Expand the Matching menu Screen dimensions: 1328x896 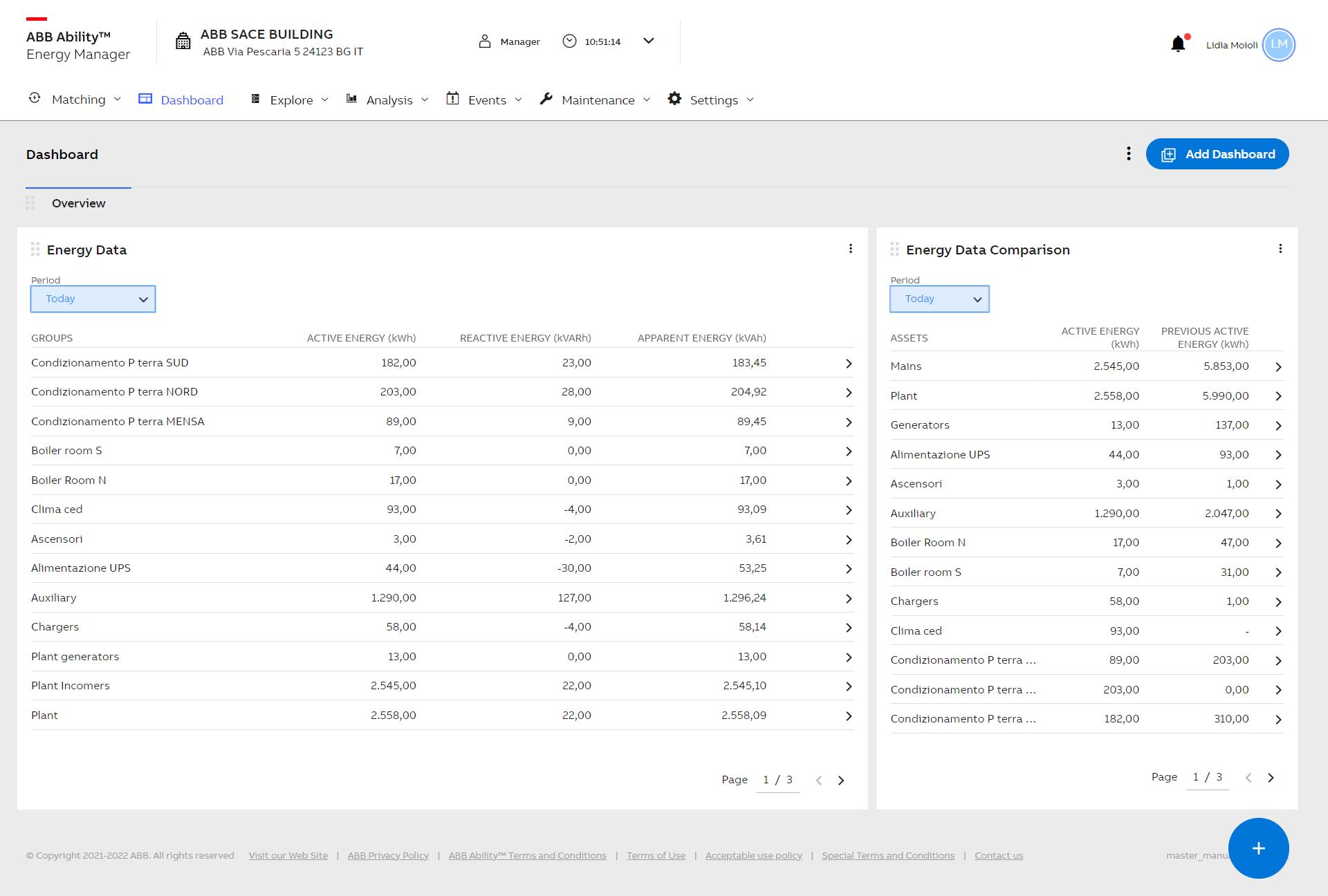[75, 100]
